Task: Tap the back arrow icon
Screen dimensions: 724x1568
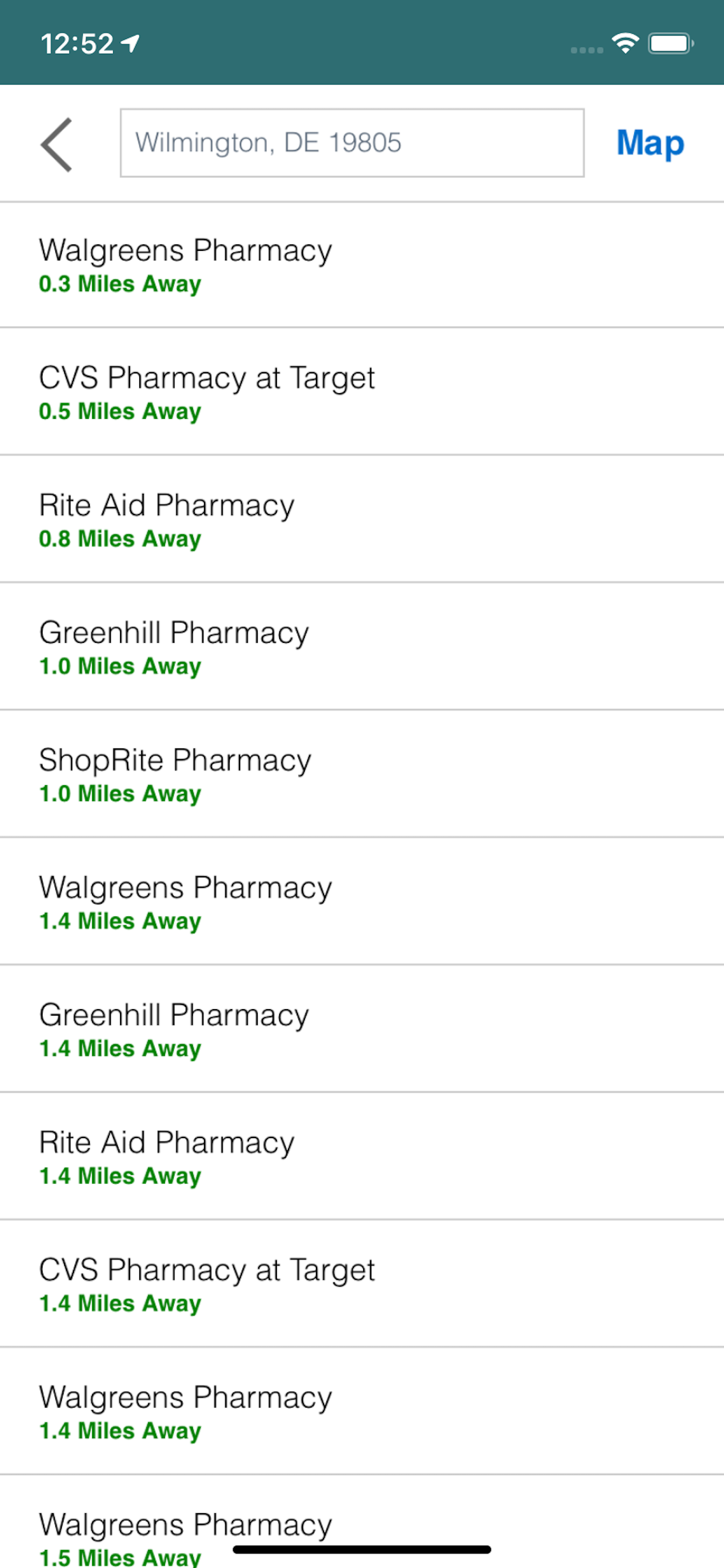Action: click(57, 145)
